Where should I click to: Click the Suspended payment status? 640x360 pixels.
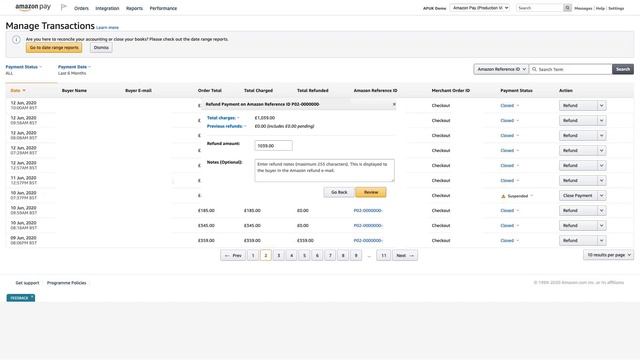pyautogui.click(x=518, y=196)
